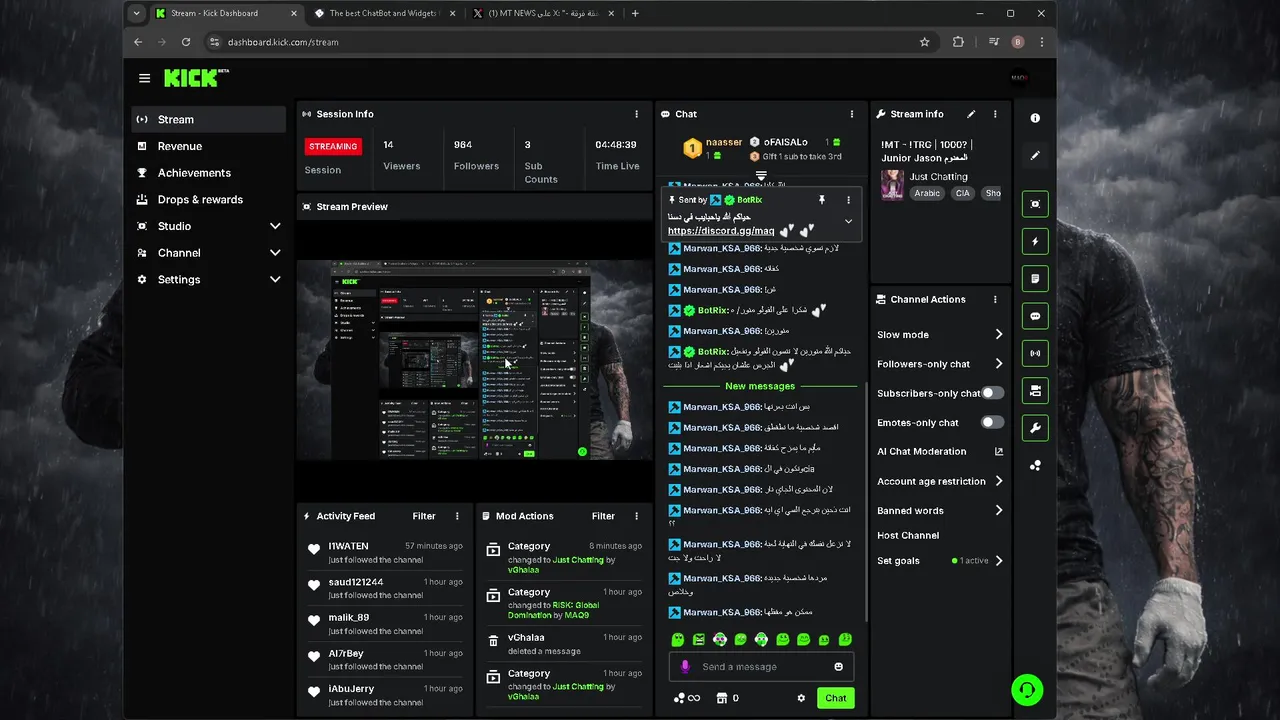Reload the page with the browser refresh button
This screenshot has width=1280, height=720.
click(x=186, y=42)
